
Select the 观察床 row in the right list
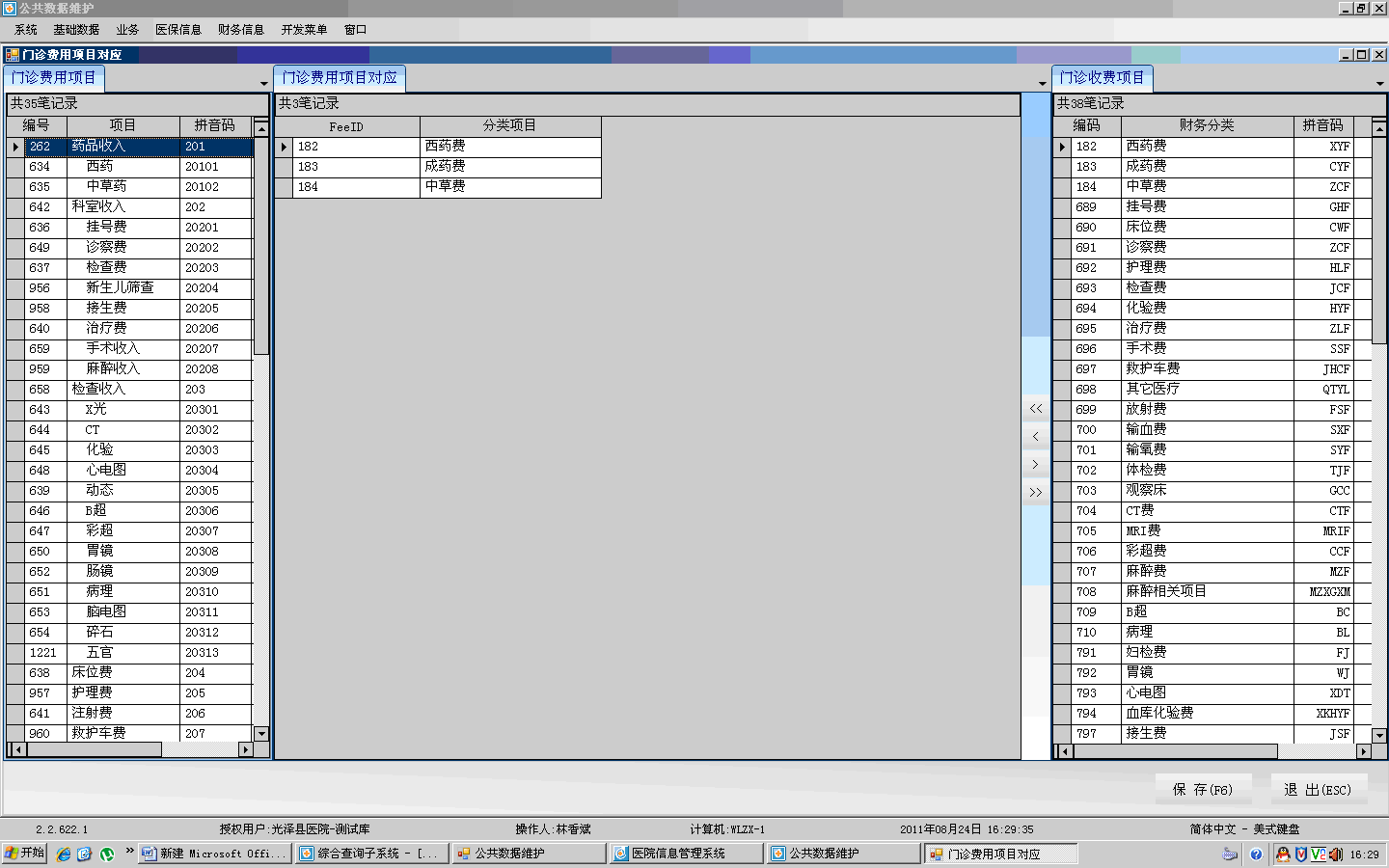(1212, 491)
